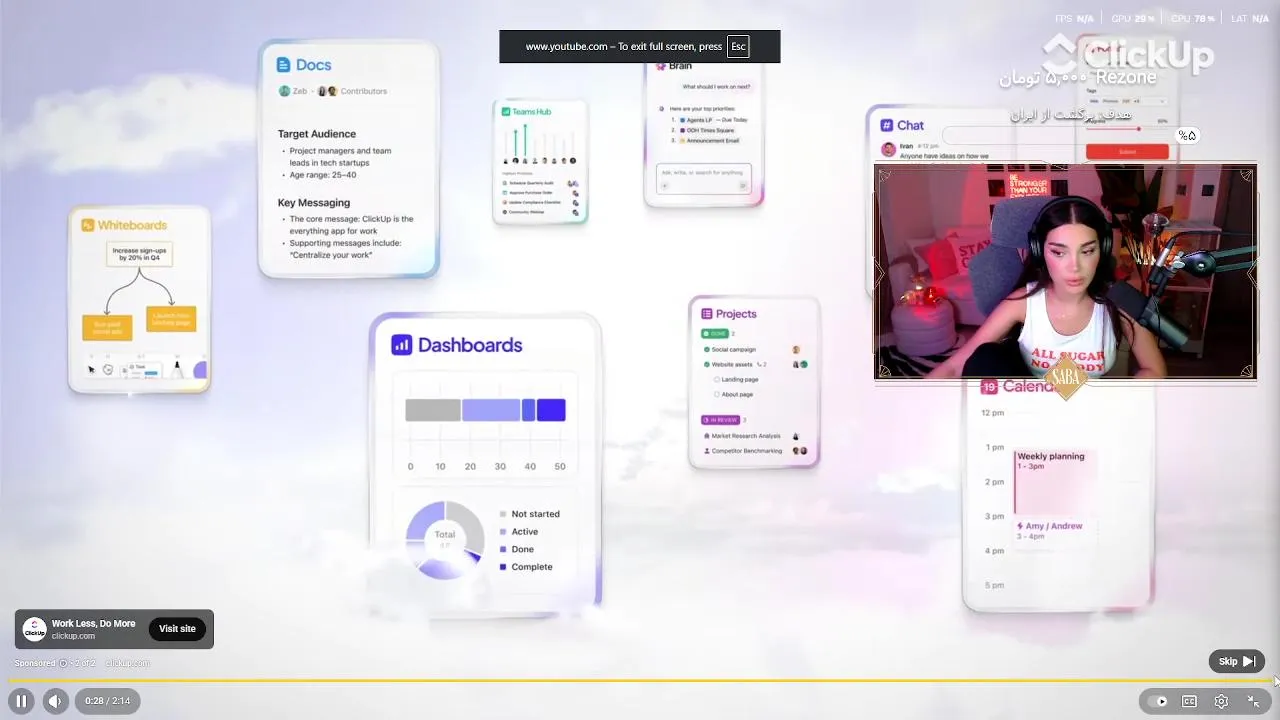The height and width of the screenshot is (720, 1280).
Task: Open the small clickup.com link beside Sponsored
Action: [x=127, y=663]
